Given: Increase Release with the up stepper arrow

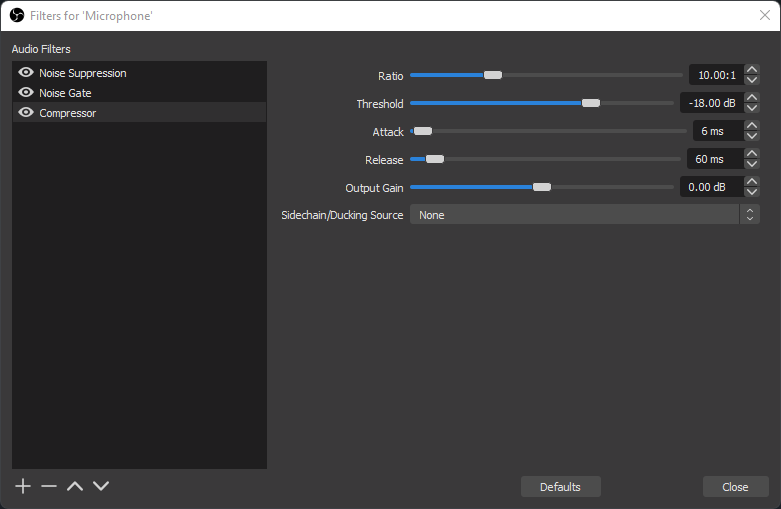Looking at the screenshot, I should coord(752,153).
